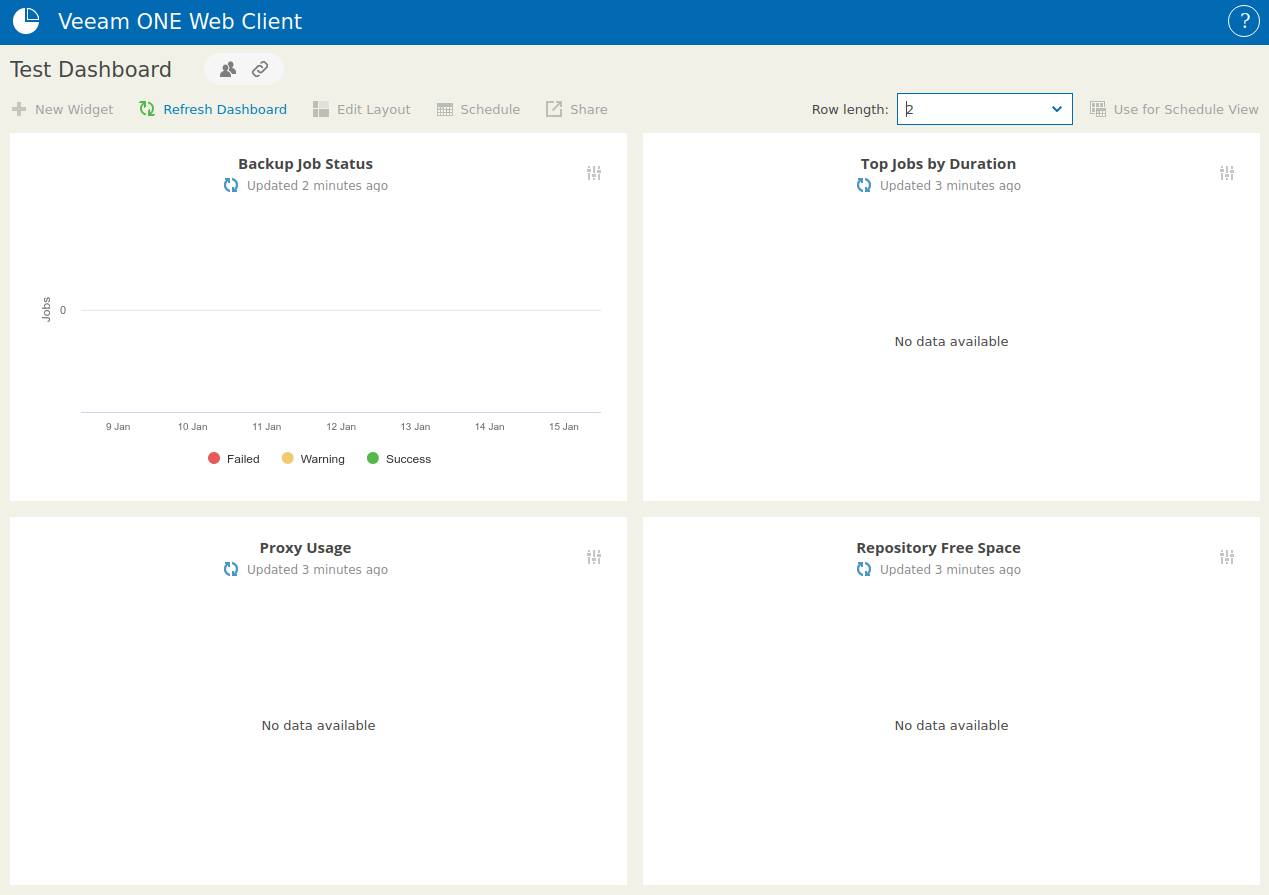Viewport: 1269px width, 895px height.
Task: Expand the Row length dropdown arrow
Action: coord(1057,109)
